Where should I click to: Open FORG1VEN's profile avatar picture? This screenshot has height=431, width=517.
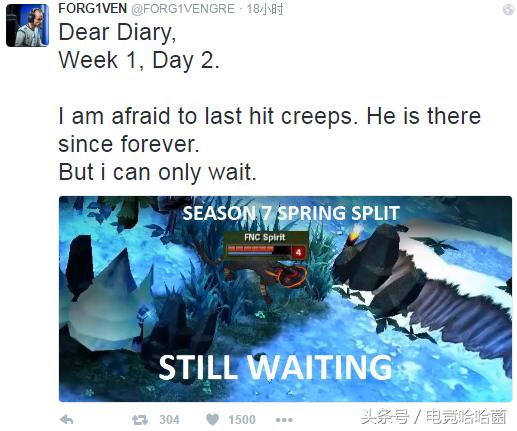click(27, 25)
